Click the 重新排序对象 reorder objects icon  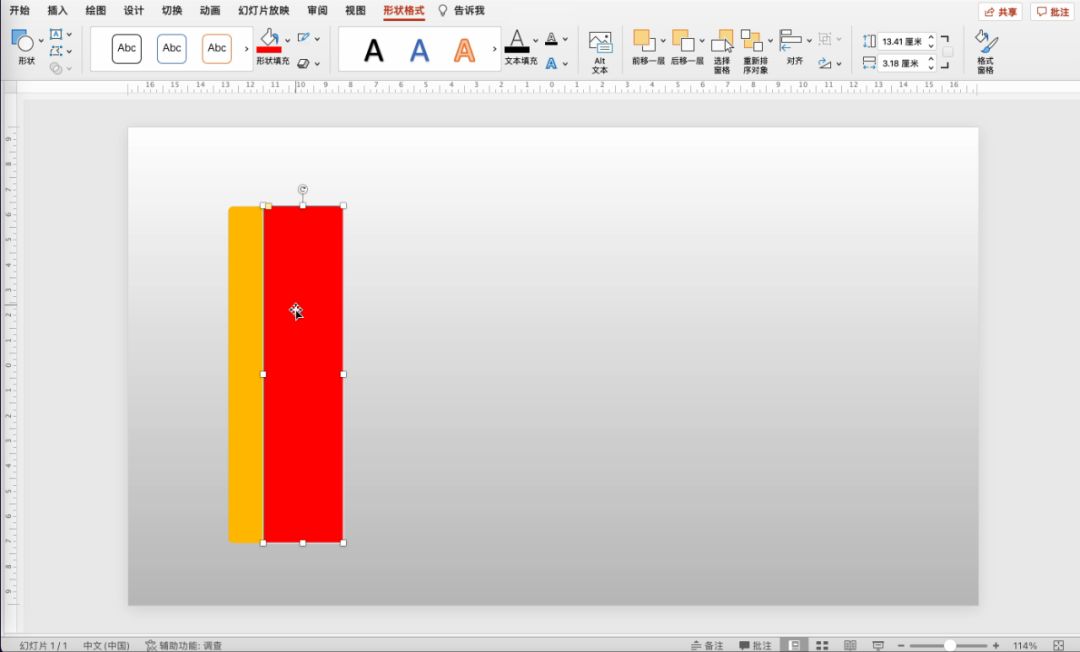coord(751,40)
